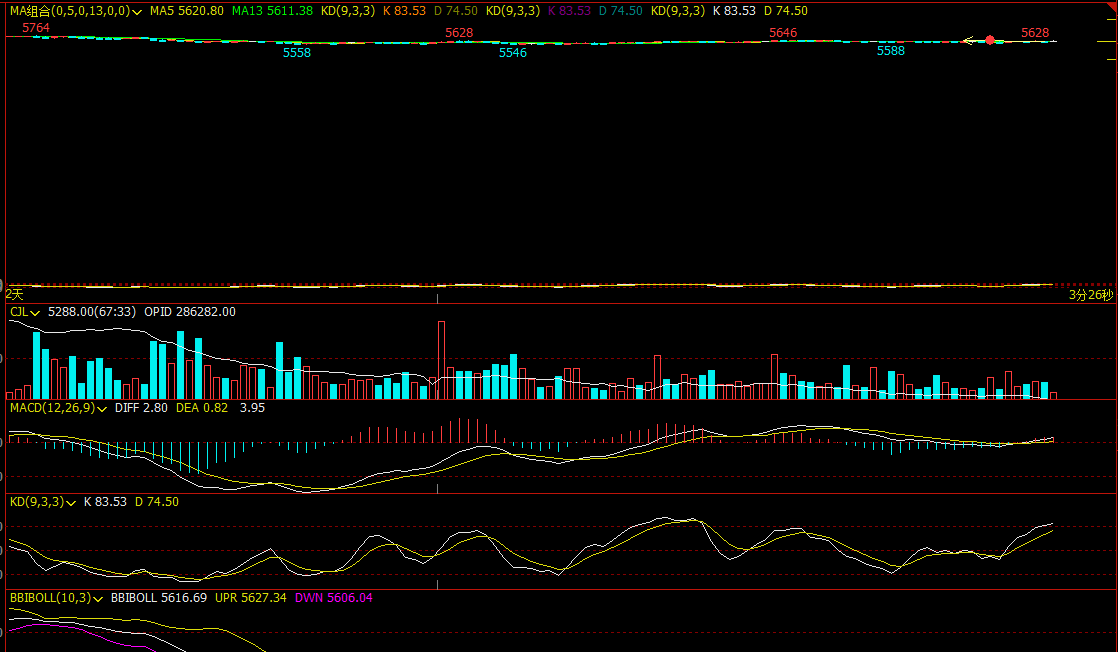Click the 5646 peak price label
The width and height of the screenshot is (1118, 652).
(783, 33)
